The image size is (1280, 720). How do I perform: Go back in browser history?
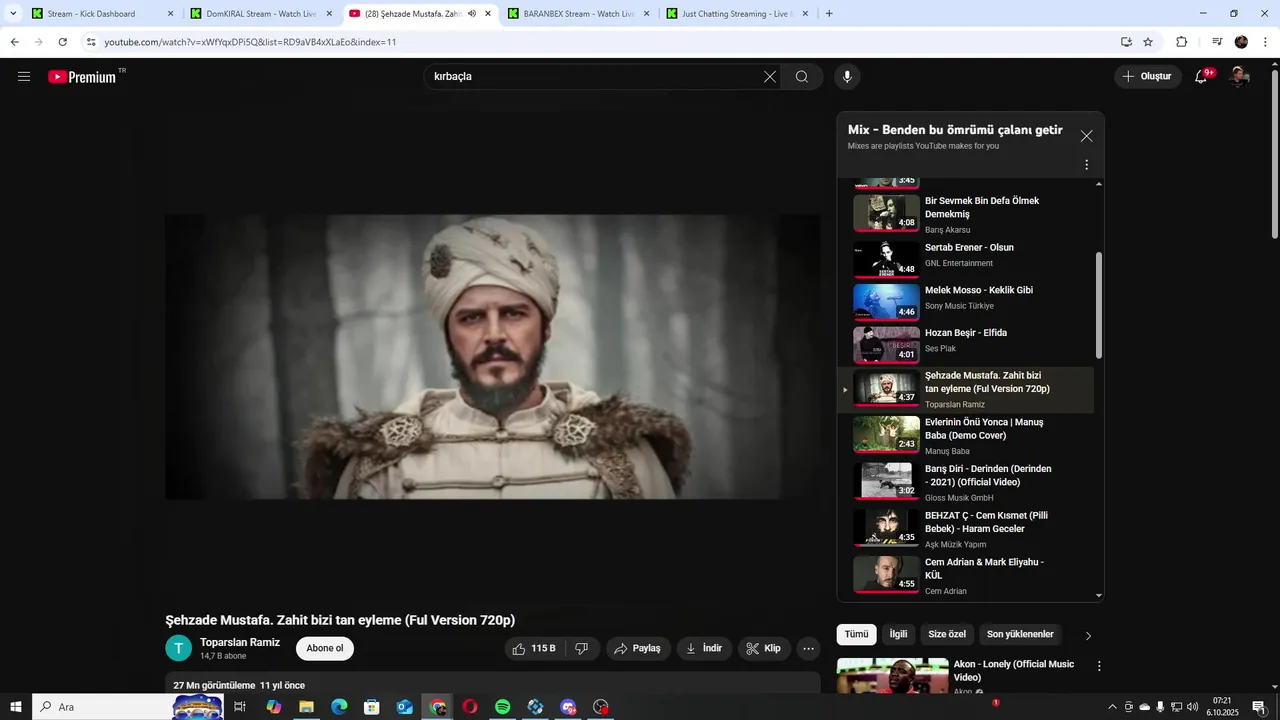coord(15,42)
